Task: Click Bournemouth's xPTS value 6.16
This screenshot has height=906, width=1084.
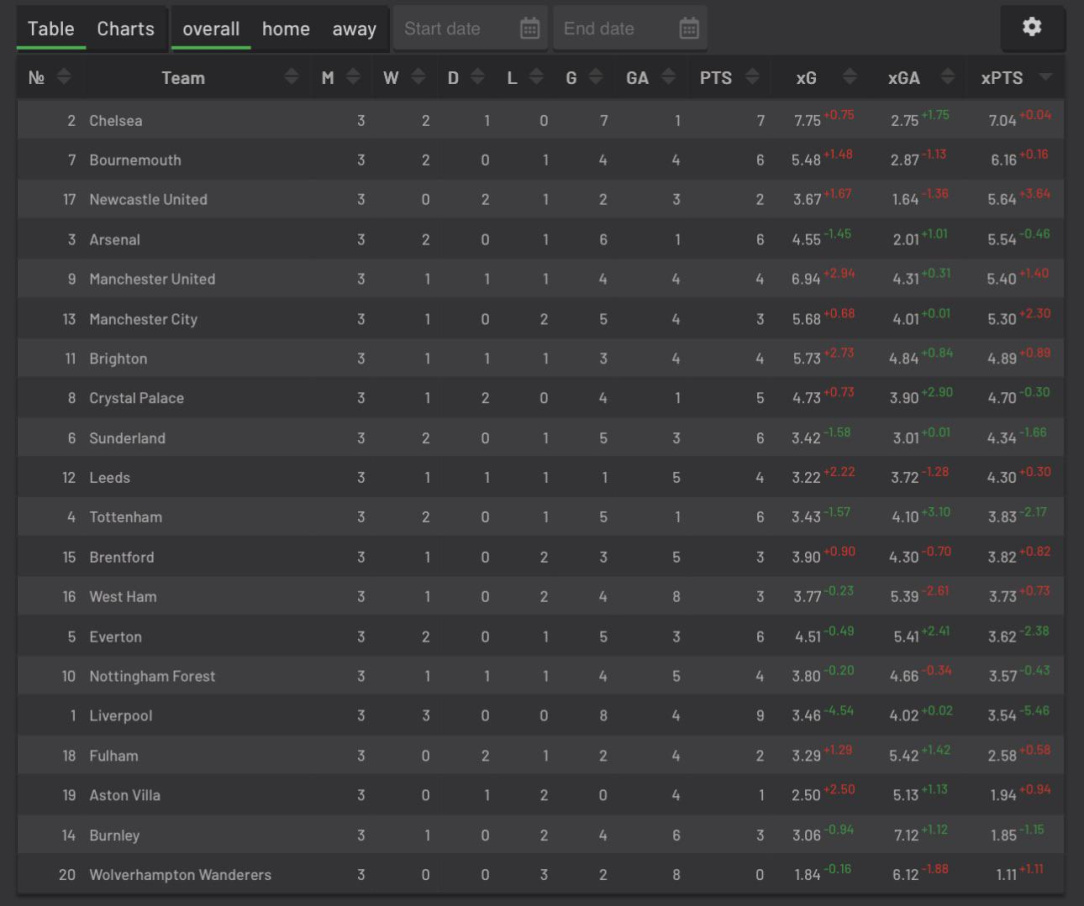Action: click(1003, 160)
